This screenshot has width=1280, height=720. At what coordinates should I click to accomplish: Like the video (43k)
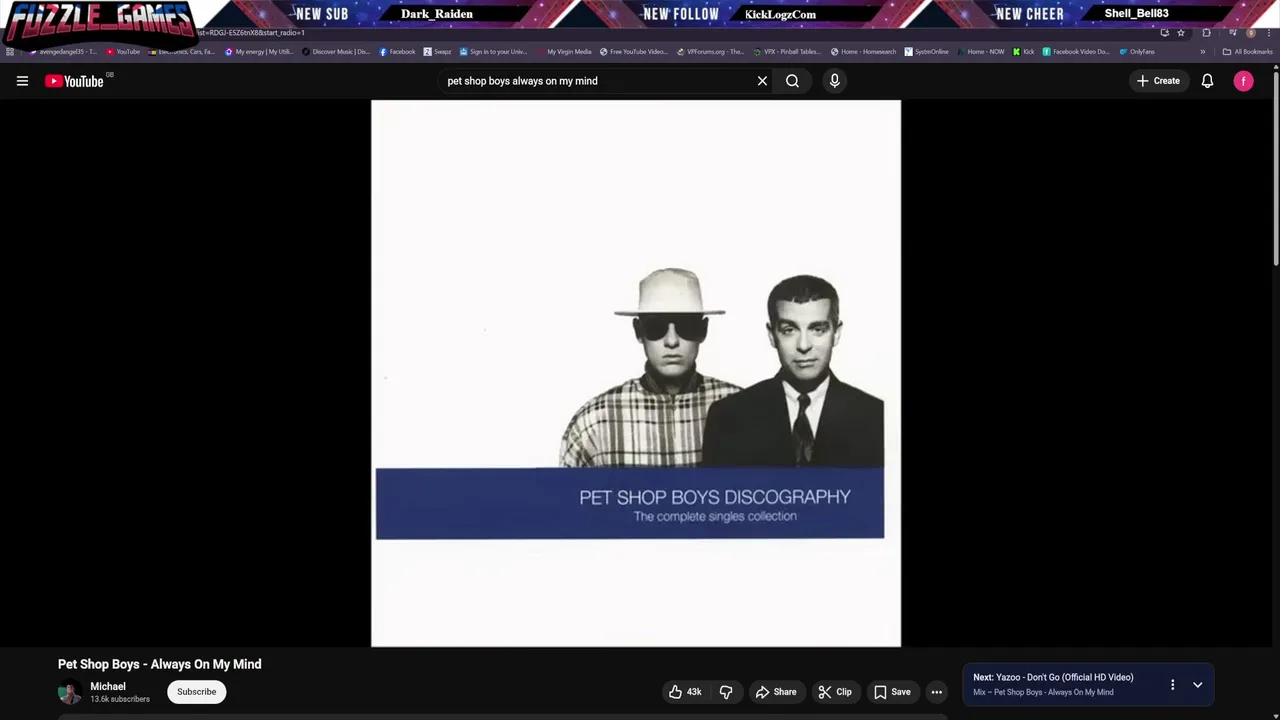tap(686, 692)
